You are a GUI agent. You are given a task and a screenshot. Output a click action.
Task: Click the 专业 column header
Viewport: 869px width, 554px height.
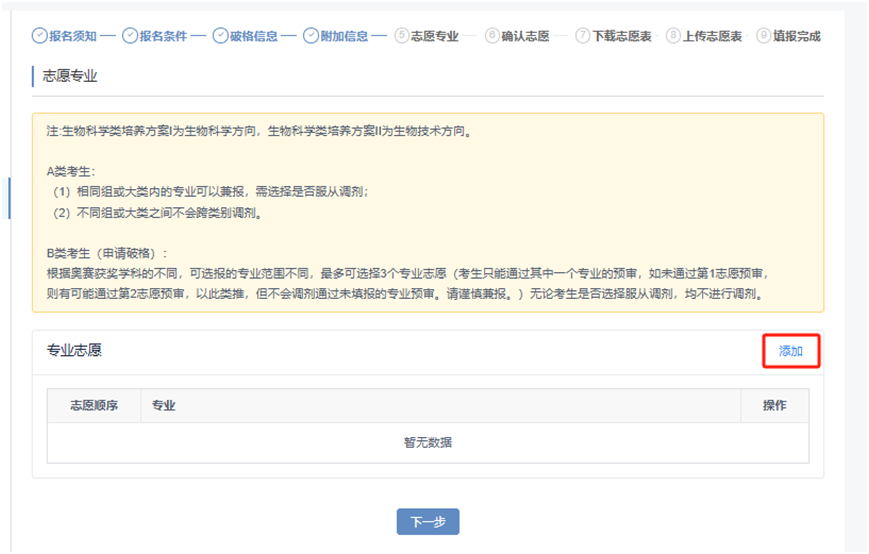[x=441, y=406]
